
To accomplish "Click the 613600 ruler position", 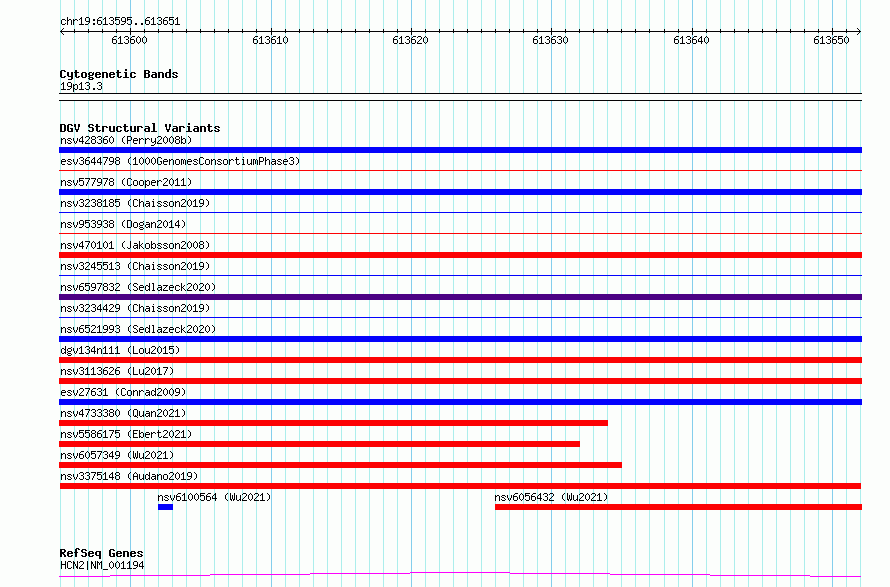I will click(129, 40).
